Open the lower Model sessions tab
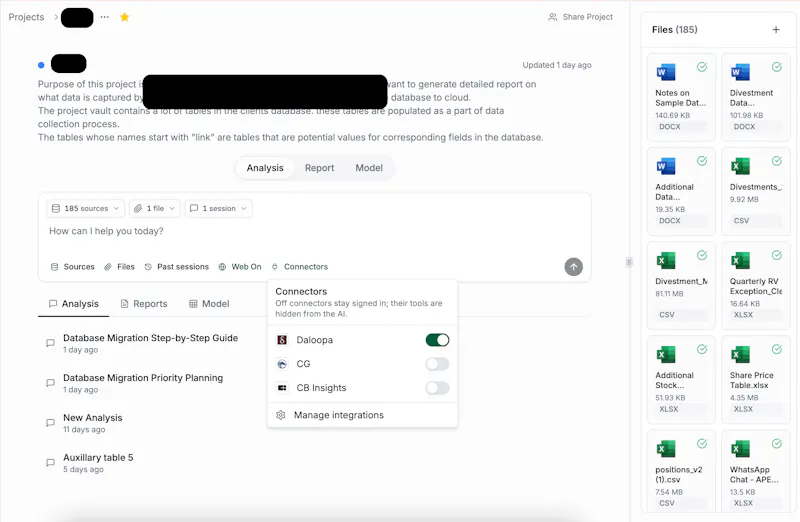Image resolution: width=800 pixels, height=522 pixels. pos(209,304)
